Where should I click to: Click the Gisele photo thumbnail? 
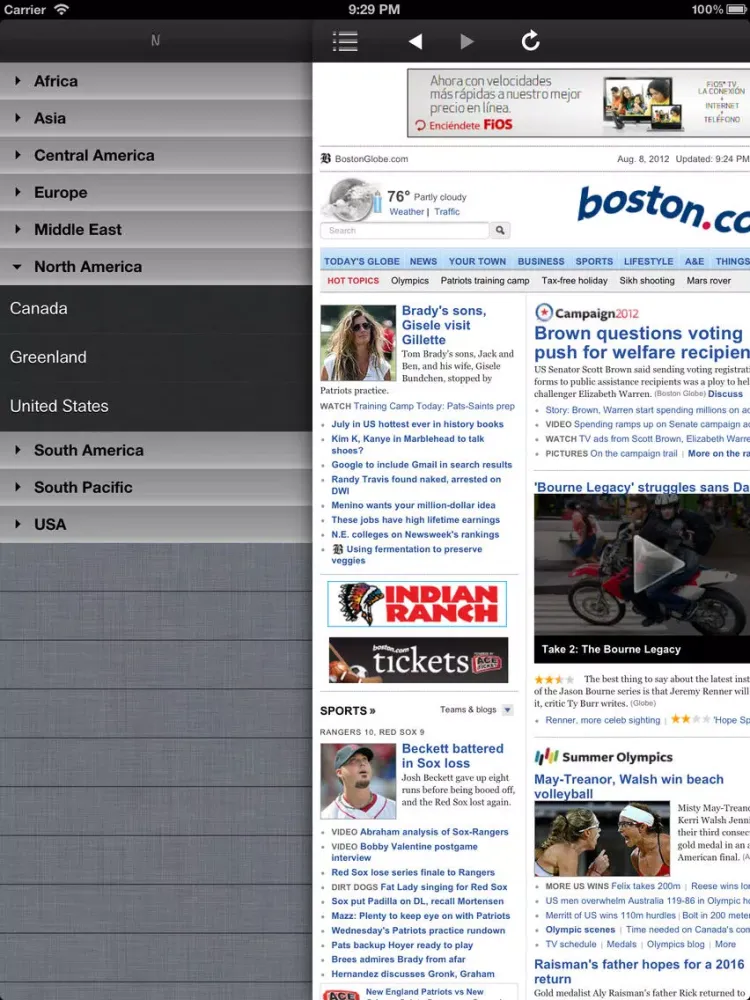click(x=358, y=342)
